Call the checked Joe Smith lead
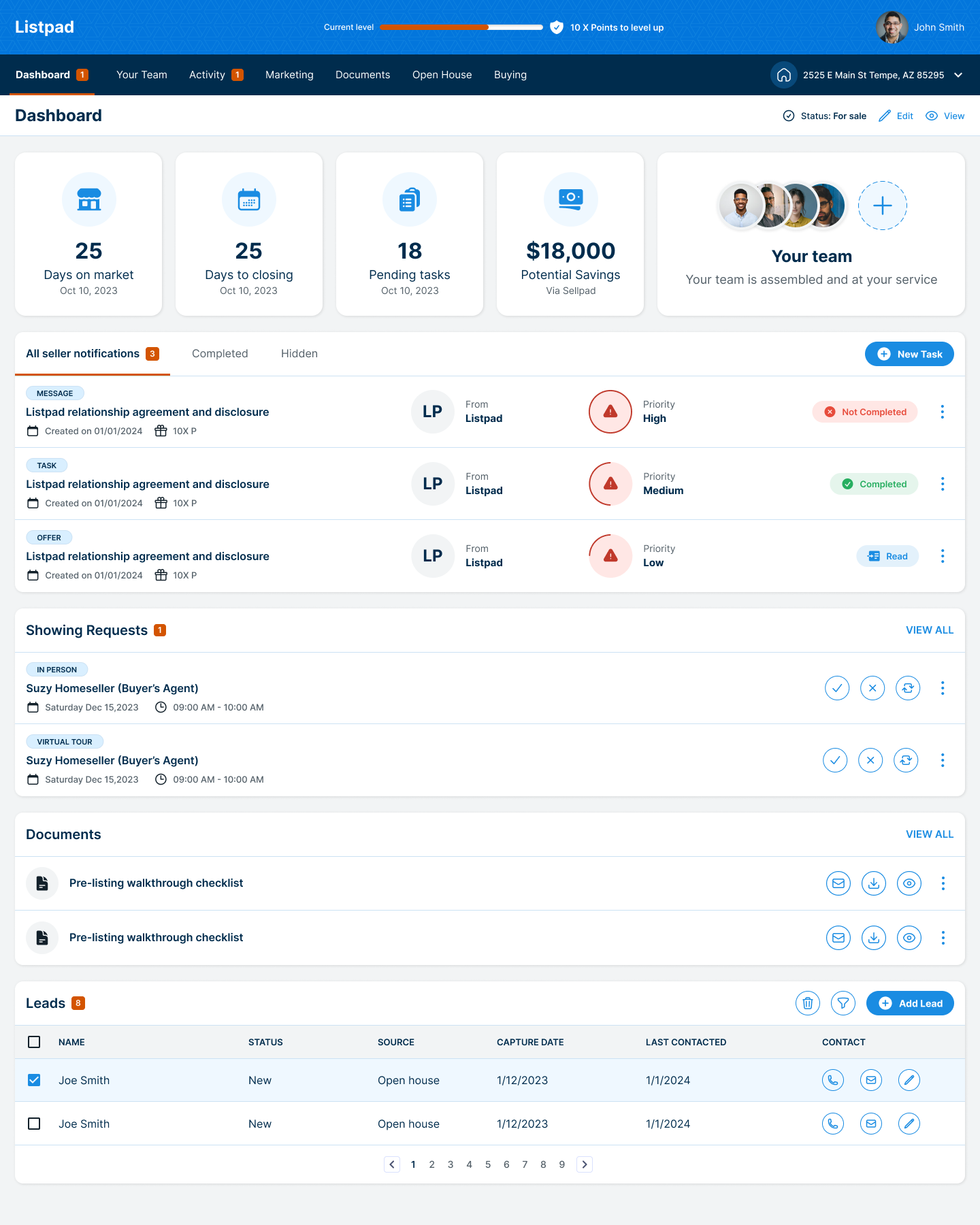980x1225 pixels. 833,1080
